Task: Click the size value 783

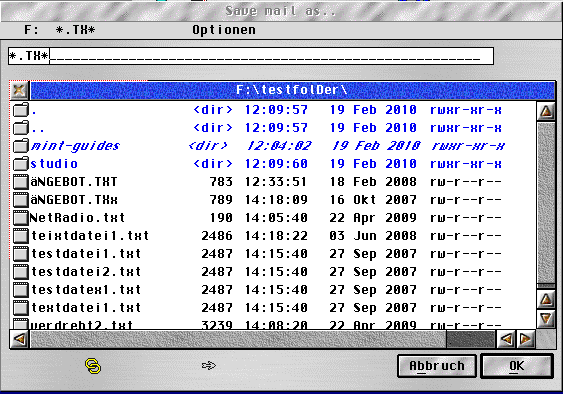Action: [221, 182]
